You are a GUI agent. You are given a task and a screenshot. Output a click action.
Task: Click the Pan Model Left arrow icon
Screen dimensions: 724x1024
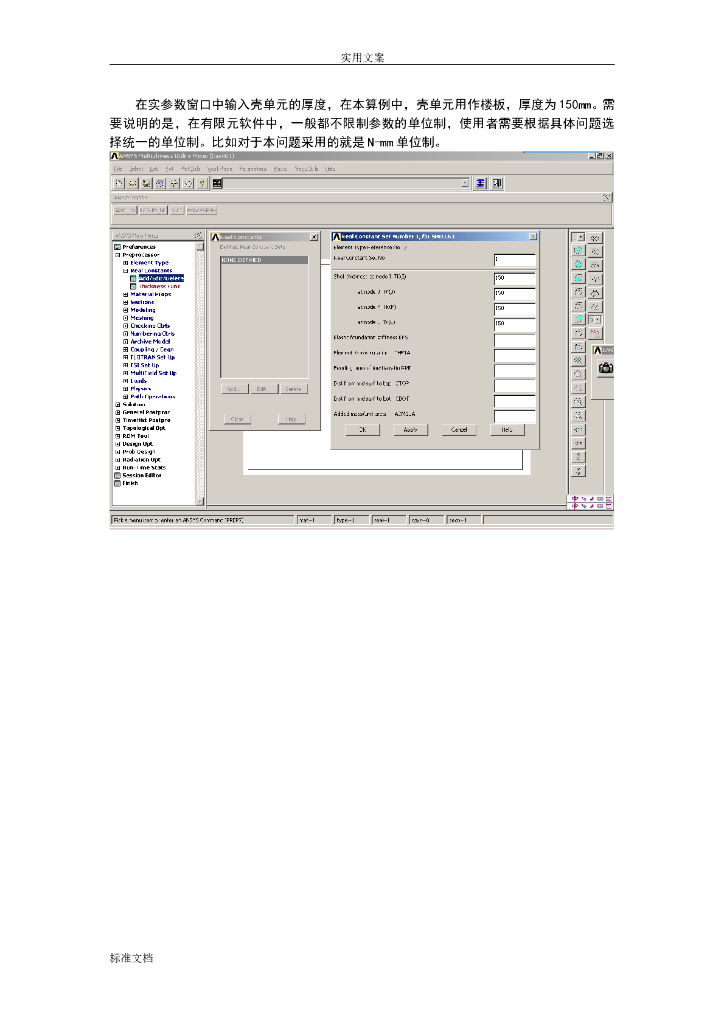click(x=578, y=430)
